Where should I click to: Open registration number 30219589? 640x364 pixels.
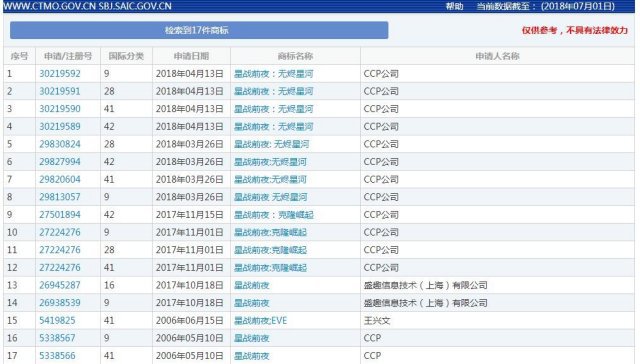pyautogui.click(x=60, y=127)
